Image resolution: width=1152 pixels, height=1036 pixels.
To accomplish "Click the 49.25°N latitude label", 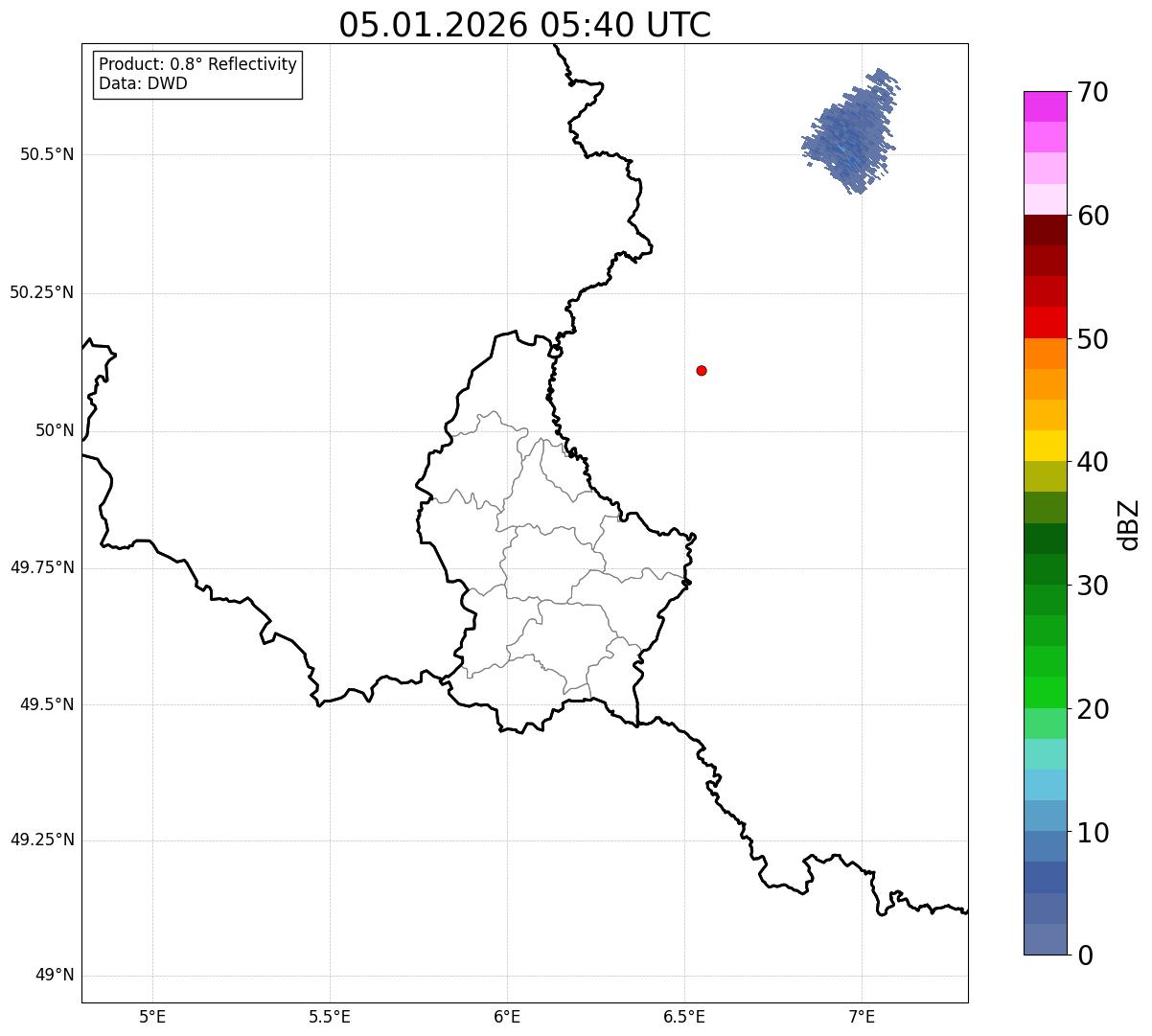I will coord(42,840).
